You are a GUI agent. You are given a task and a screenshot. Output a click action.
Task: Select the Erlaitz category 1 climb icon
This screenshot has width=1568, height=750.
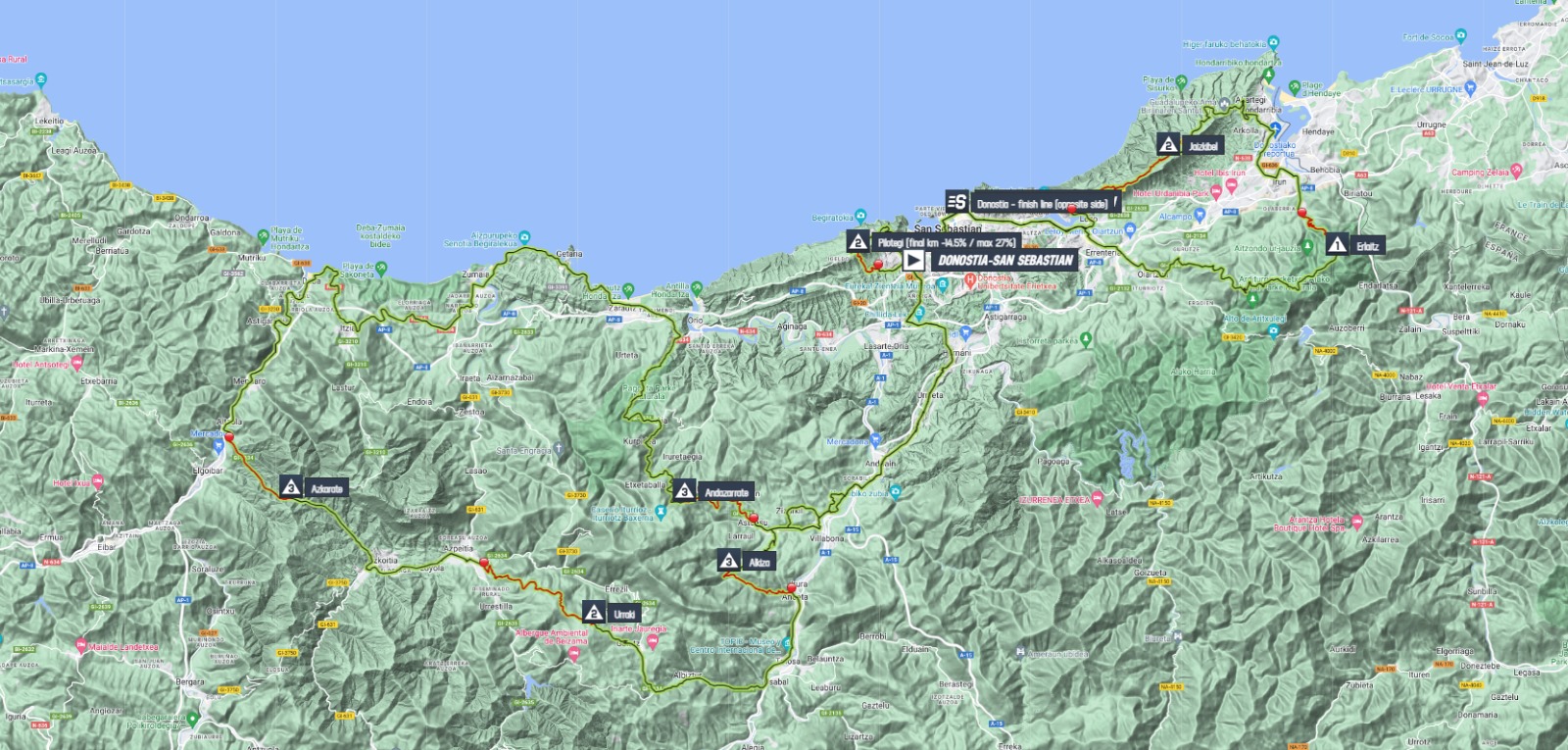(x=1337, y=245)
